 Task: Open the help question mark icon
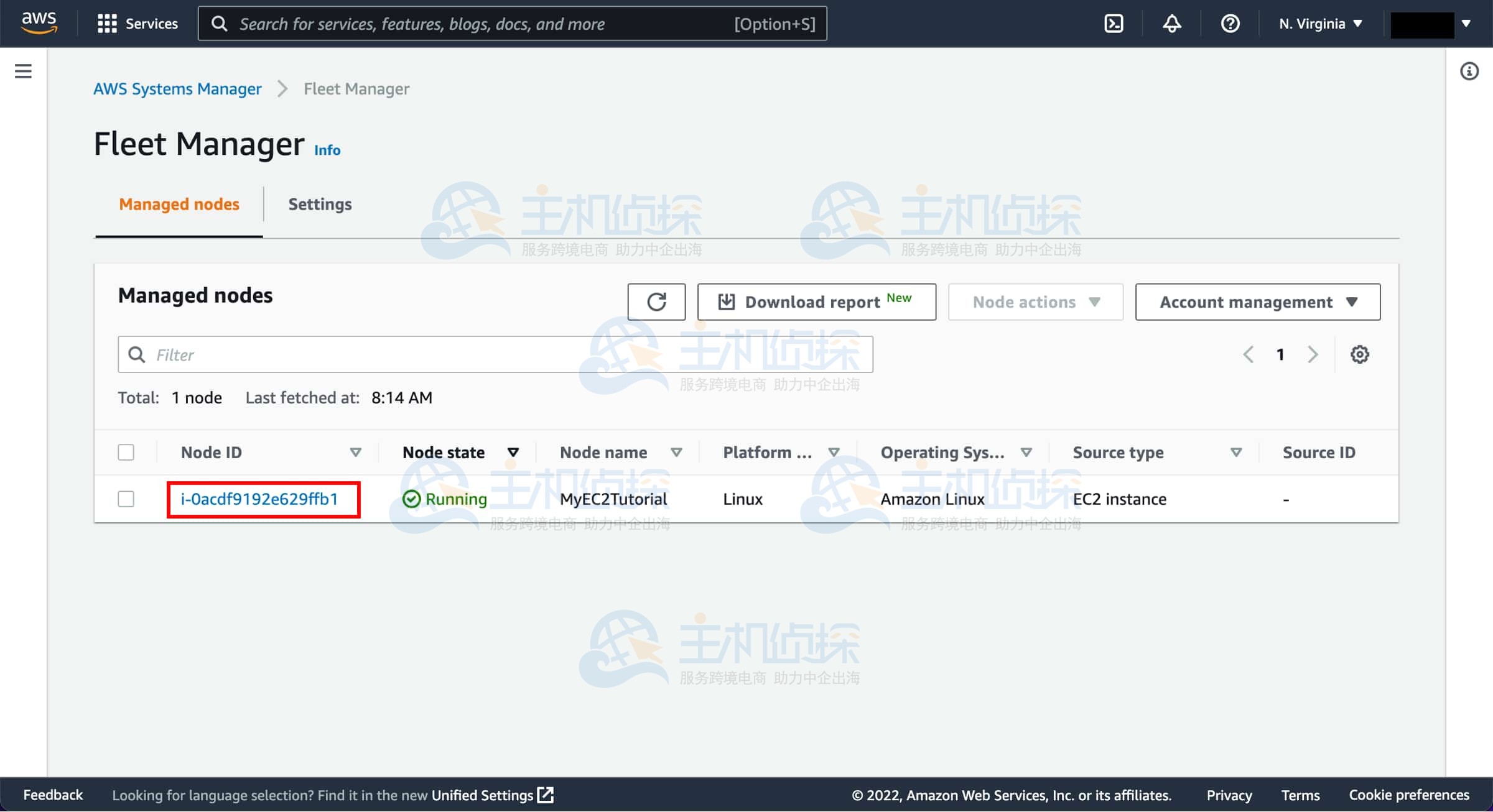click(x=1230, y=24)
